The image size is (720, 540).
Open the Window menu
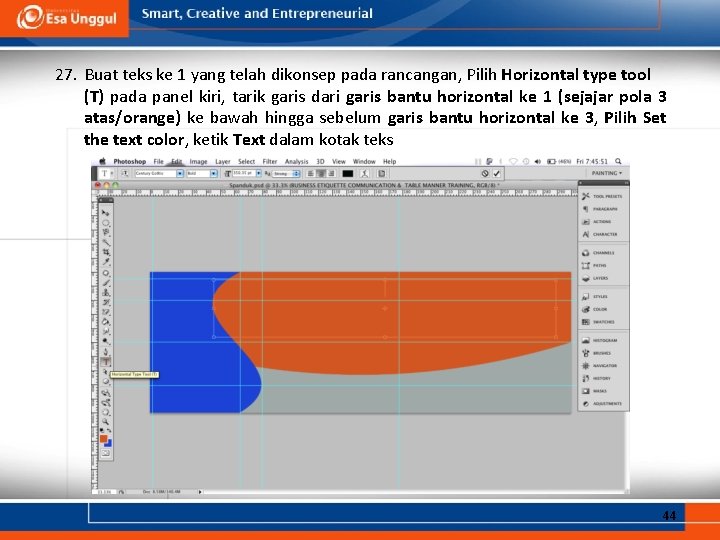tap(364, 162)
